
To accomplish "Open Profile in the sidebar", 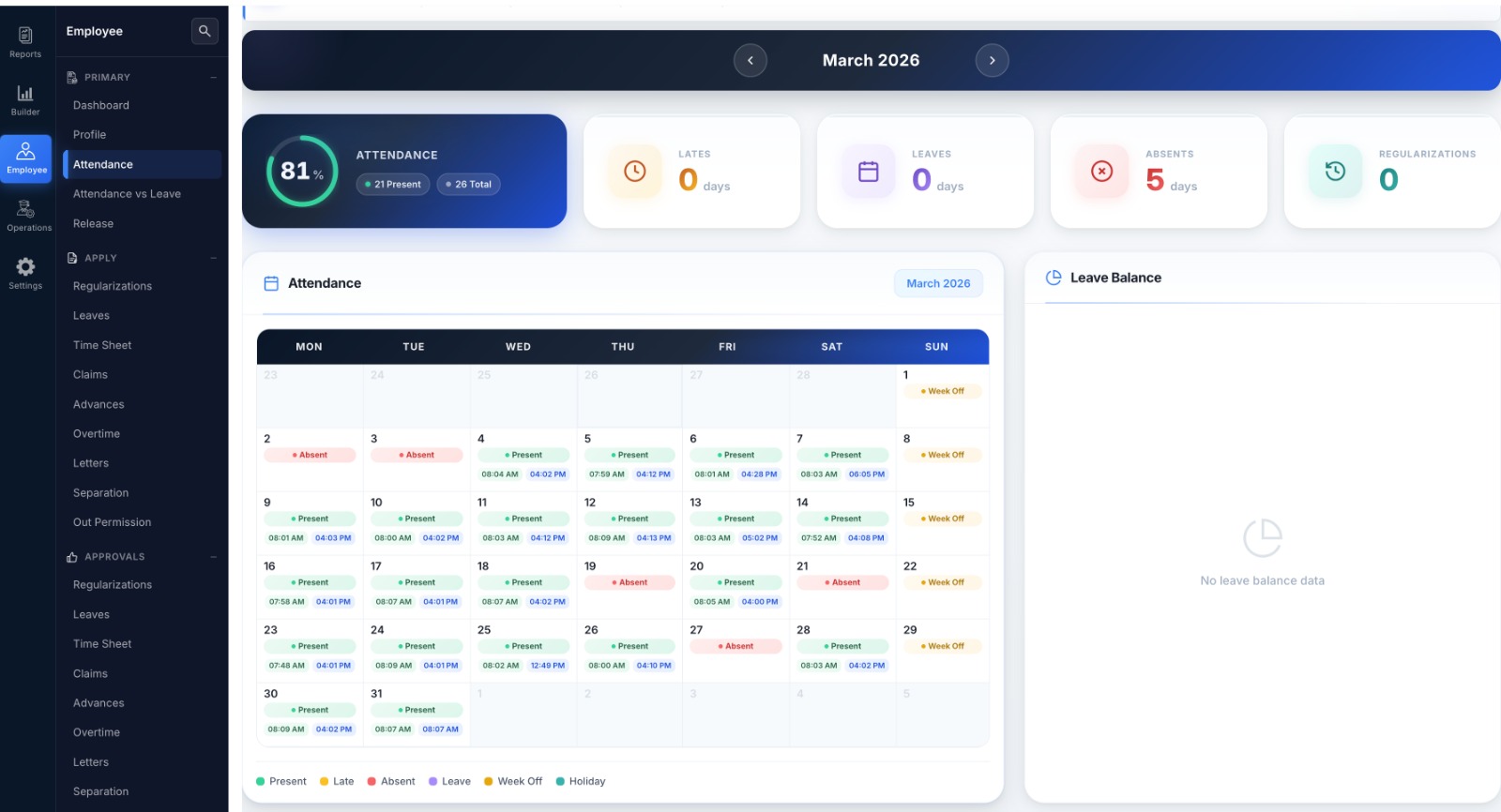I will click(89, 135).
